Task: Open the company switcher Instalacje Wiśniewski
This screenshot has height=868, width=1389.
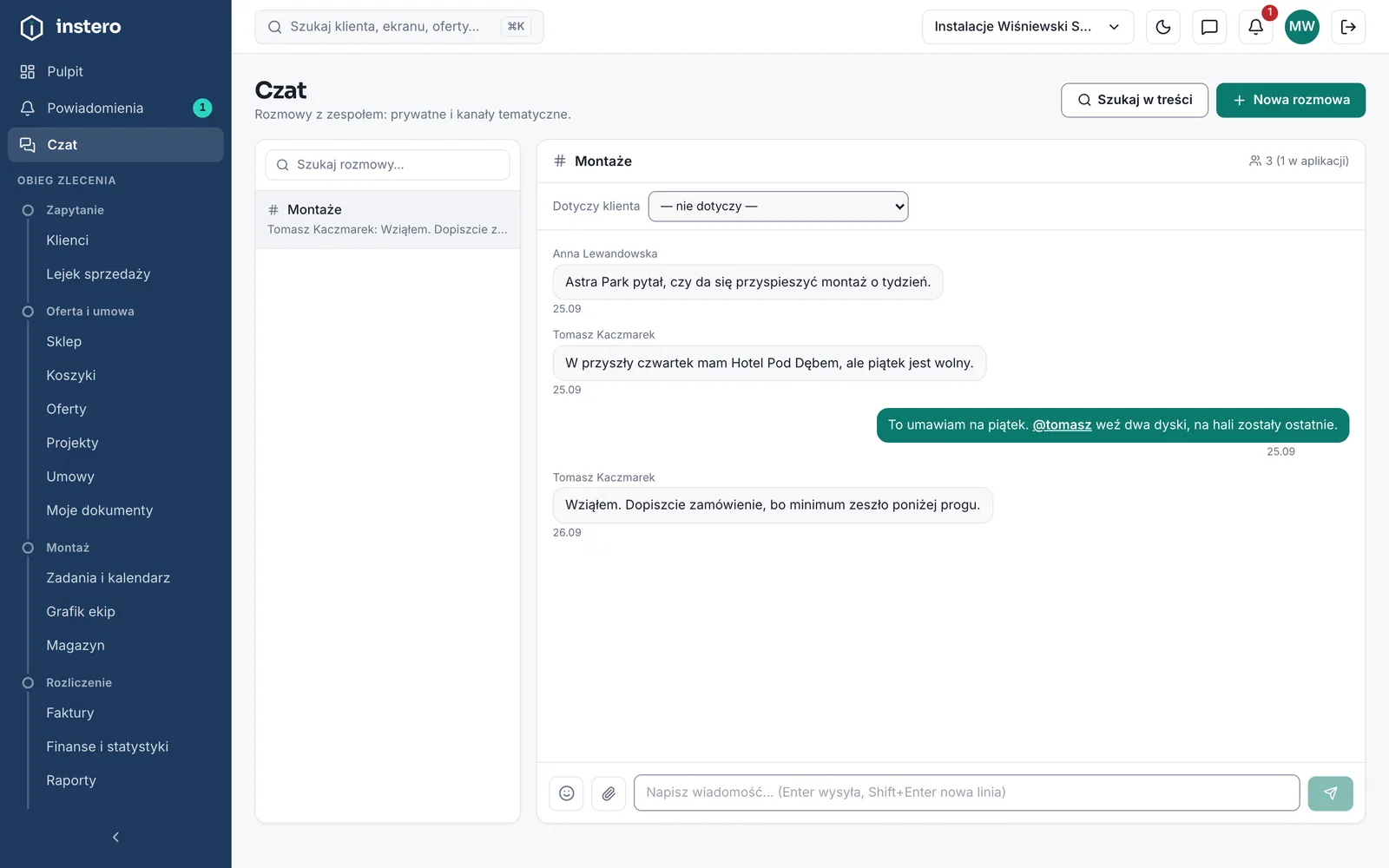Action: pyautogui.click(x=1028, y=27)
